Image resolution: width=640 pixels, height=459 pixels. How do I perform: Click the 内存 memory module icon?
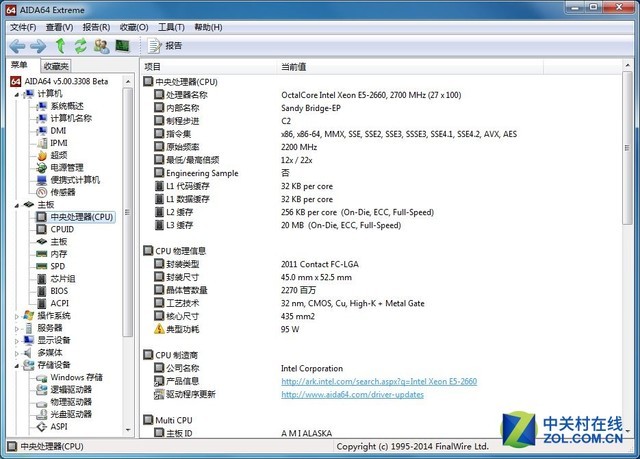42,254
